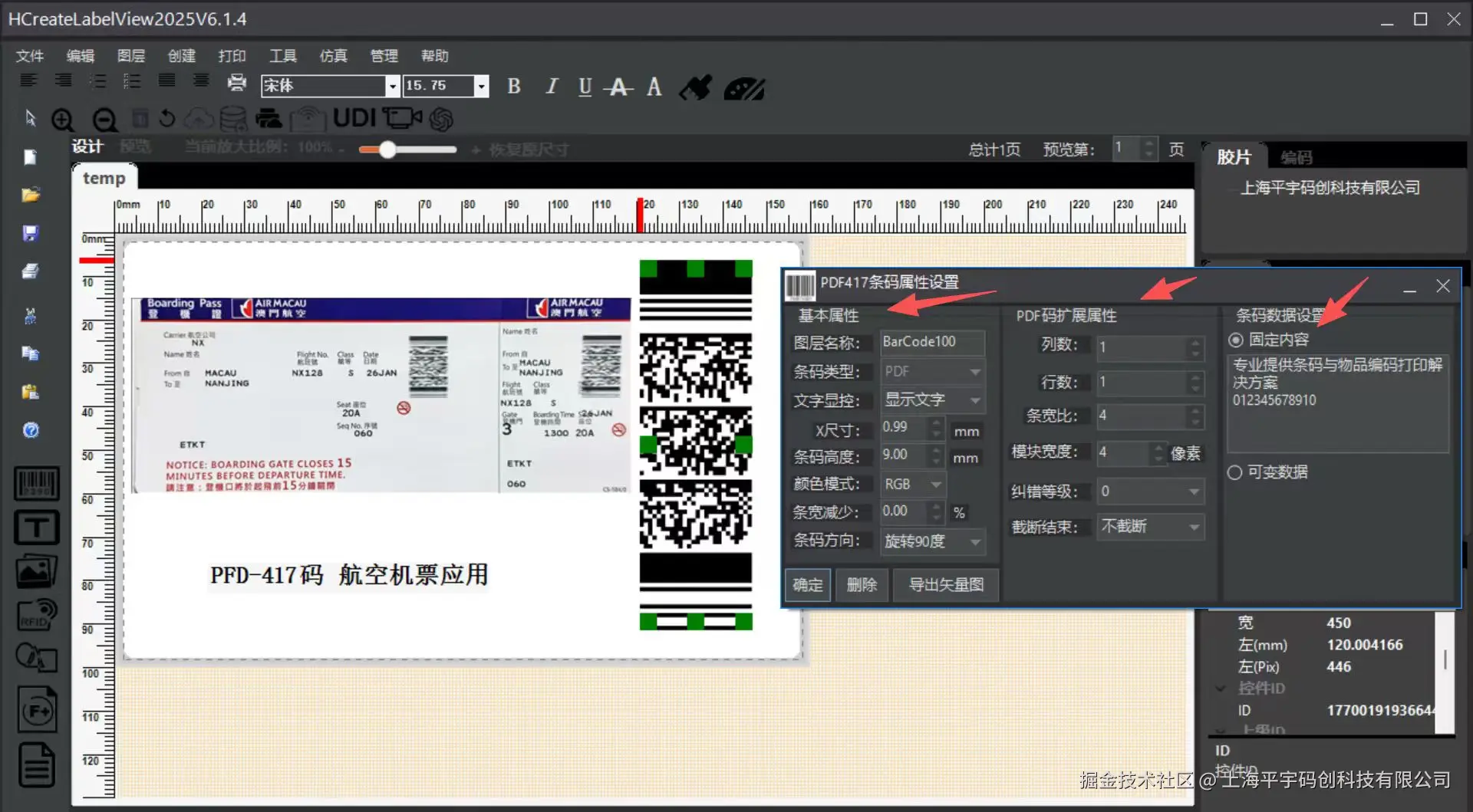Open help via the question mark icon
Viewport: 1473px width, 812px height.
coord(31,430)
